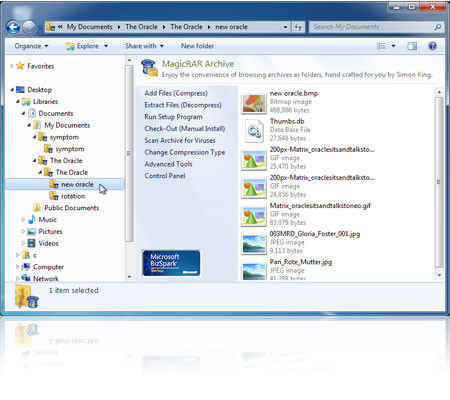The height and width of the screenshot is (400, 450).
Task: Expand the Favorites tree node
Action: (x=12, y=66)
